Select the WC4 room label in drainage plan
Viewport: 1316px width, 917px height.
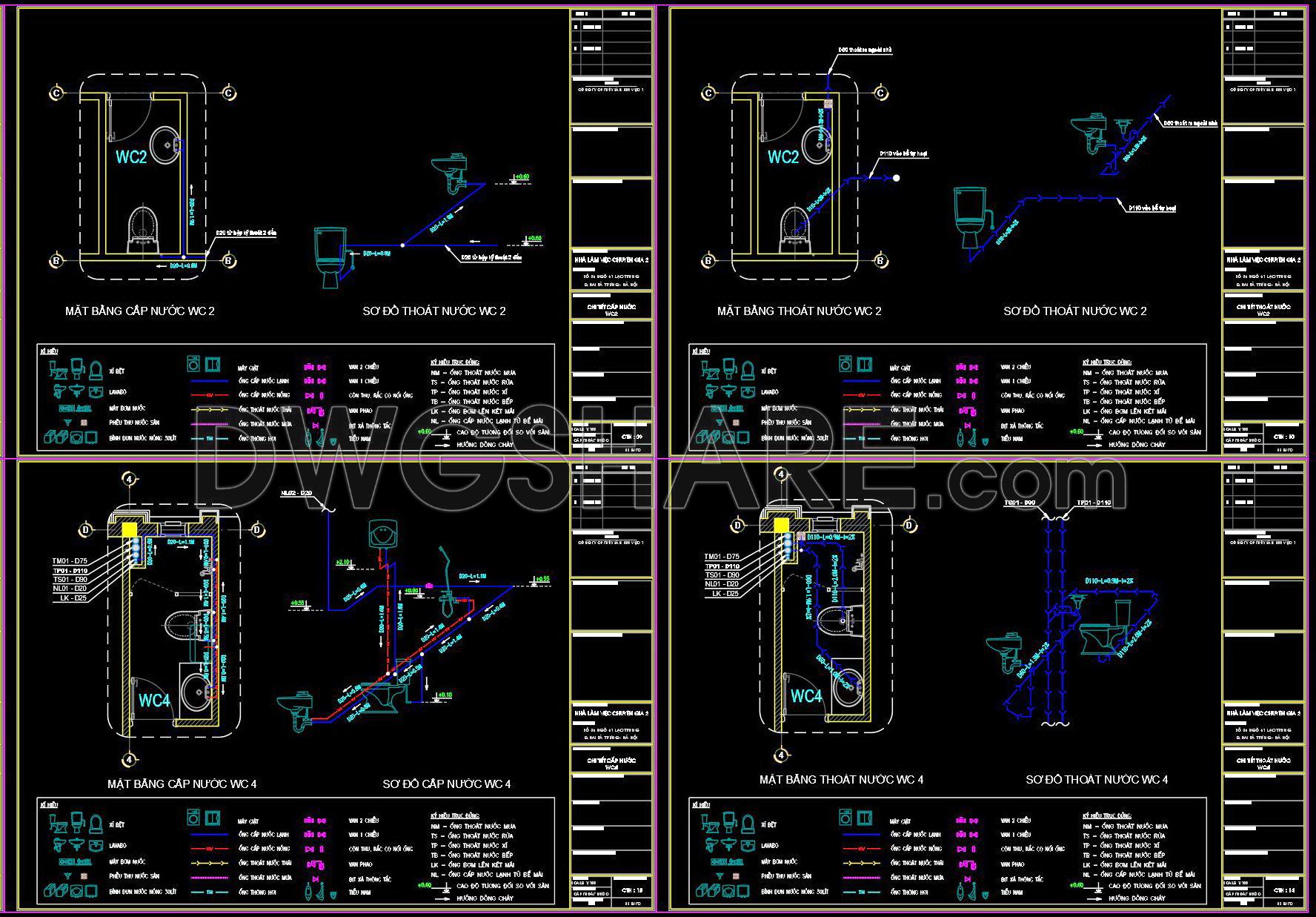pyautogui.click(x=806, y=696)
